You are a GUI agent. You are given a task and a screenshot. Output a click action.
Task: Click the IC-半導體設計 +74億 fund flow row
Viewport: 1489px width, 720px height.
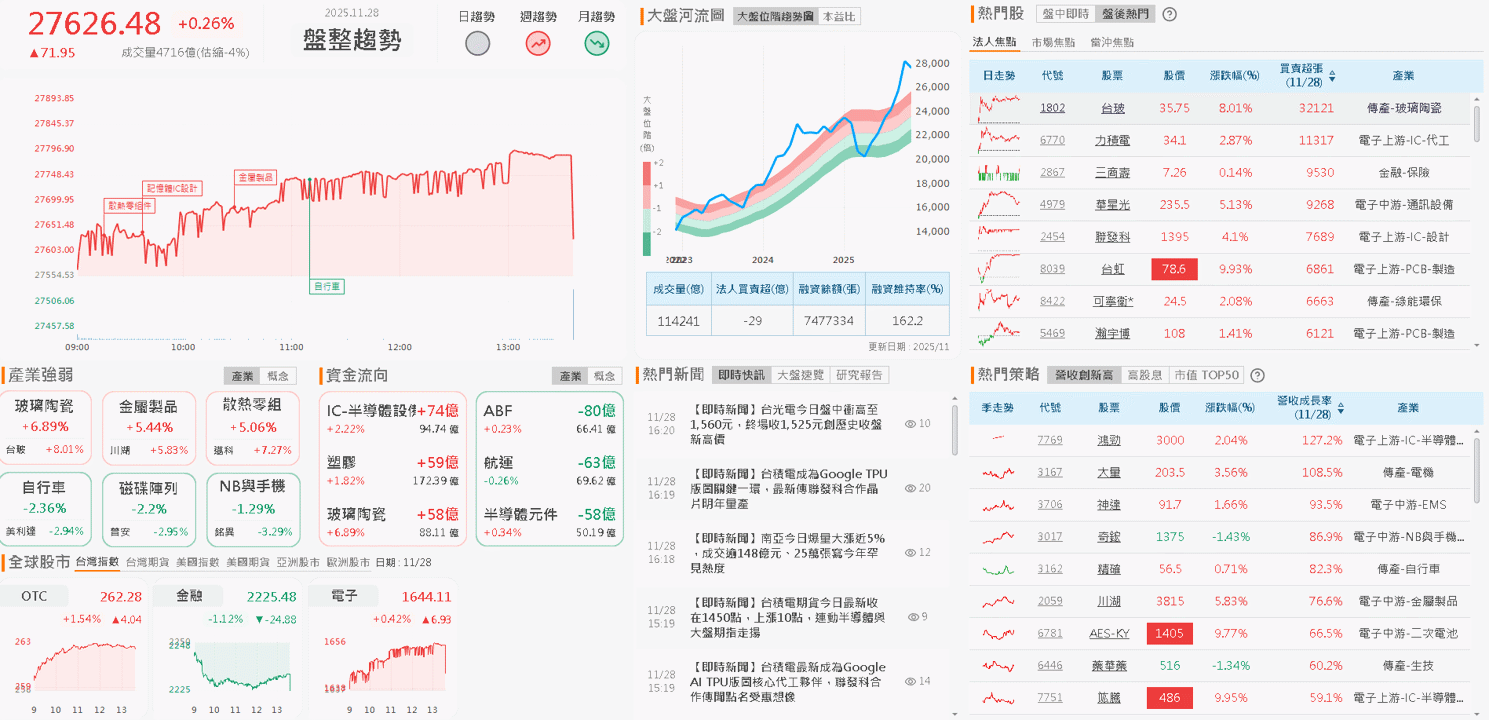coord(393,418)
